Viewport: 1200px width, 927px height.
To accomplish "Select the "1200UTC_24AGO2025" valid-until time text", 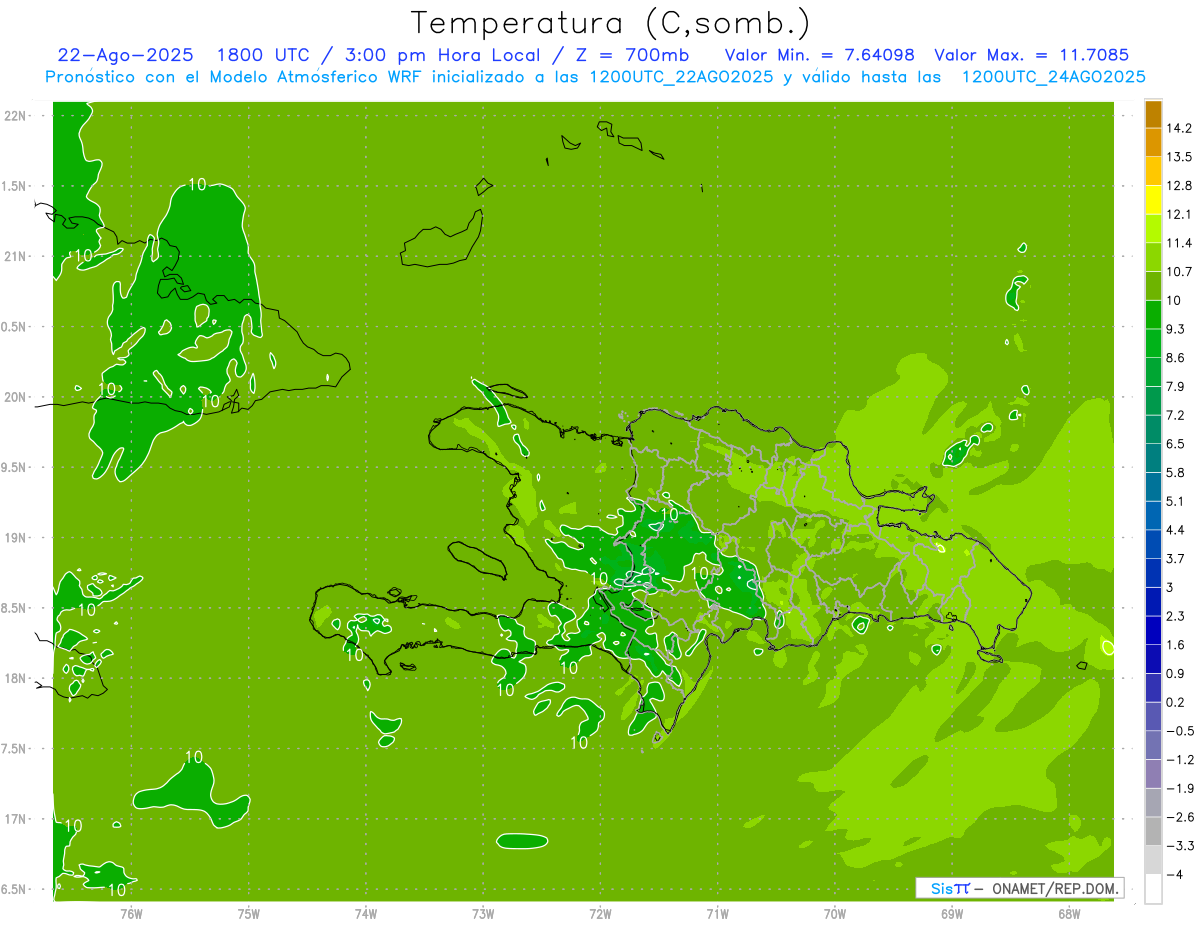I will pyautogui.click(x=1053, y=77).
